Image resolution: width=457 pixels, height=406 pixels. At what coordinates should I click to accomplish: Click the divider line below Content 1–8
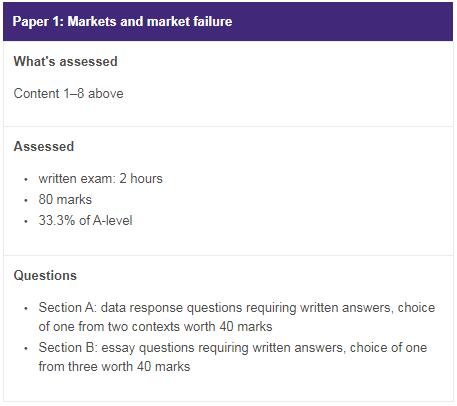click(228, 126)
